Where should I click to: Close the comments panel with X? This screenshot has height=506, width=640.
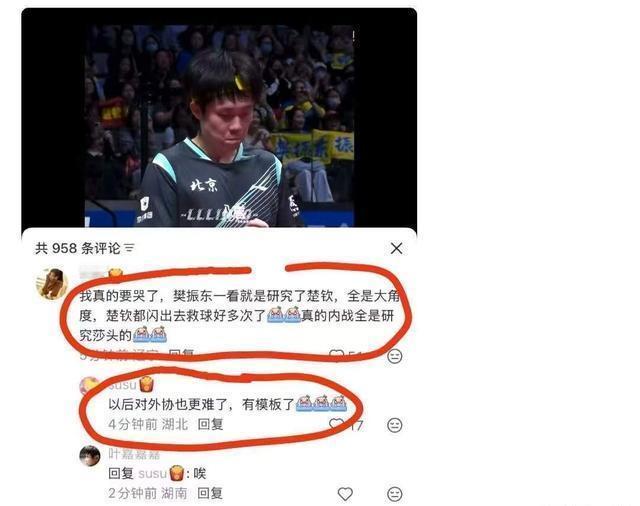pos(396,248)
